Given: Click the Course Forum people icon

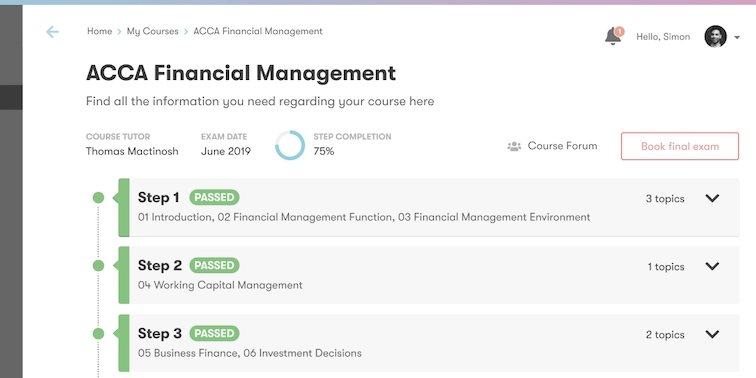Looking at the screenshot, I should coord(514,146).
